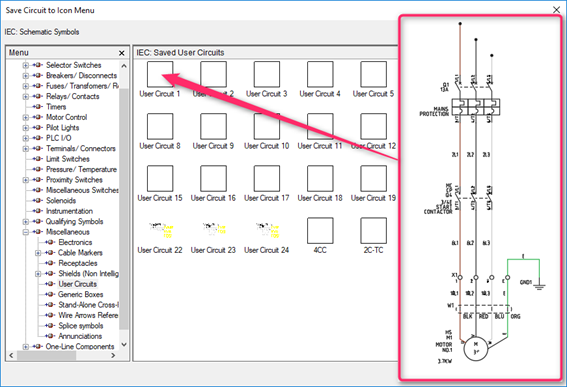The width and height of the screenshot is (567, 387).
Task: Select the User Circuit 2 icon box
Action: pos(213,74)
